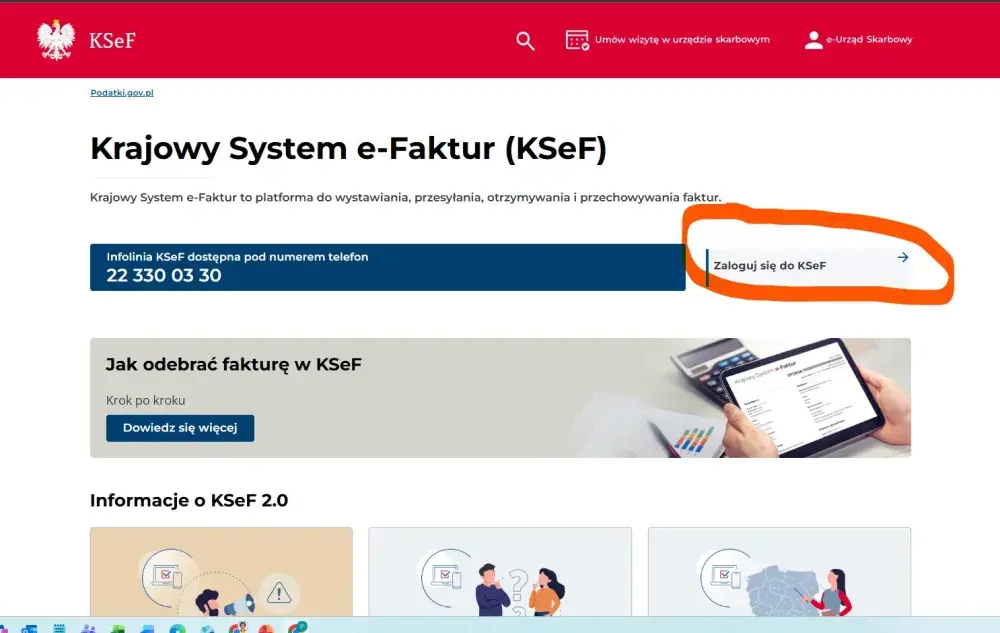The height and width of the screenshot is (633, 1000).
Task: Click the Krok po kroku caption
Action: pyautogui.click(x=145, y=400)
